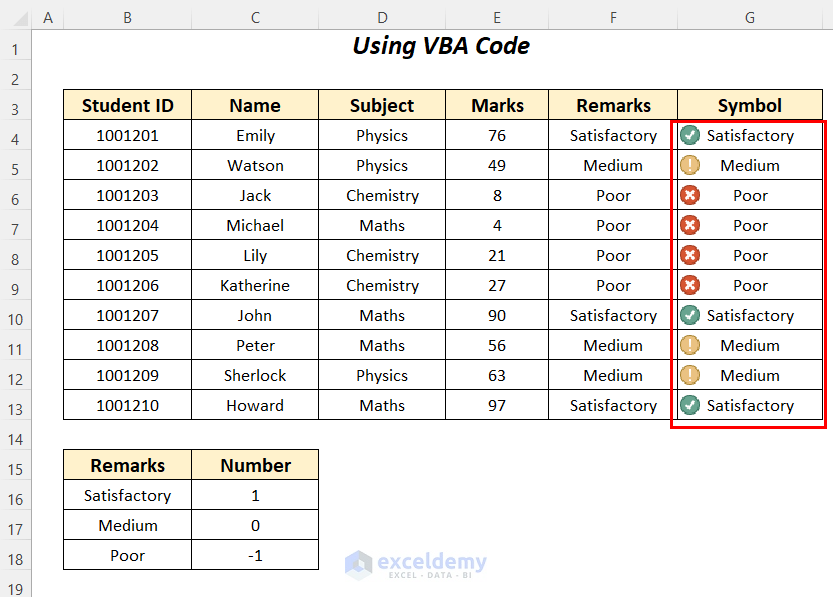This screenshot has height=597, width=833.
Task: Select column F header
Action: pyautogui.click(x=613, y=18)
